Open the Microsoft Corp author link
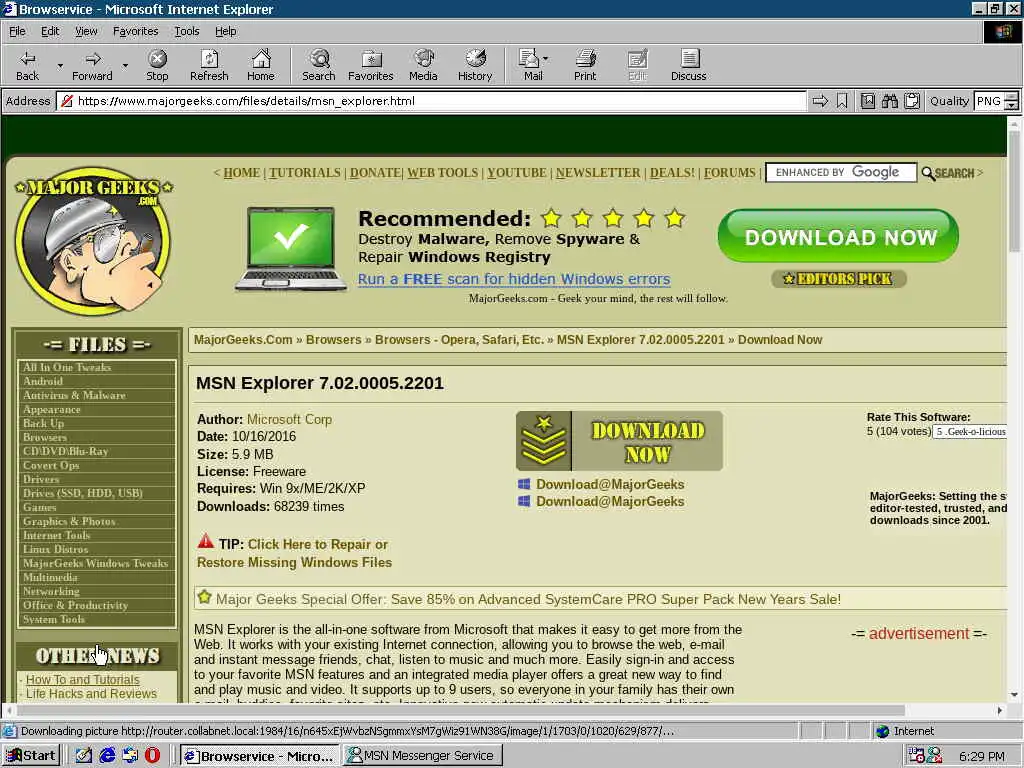 click(289, 419)
